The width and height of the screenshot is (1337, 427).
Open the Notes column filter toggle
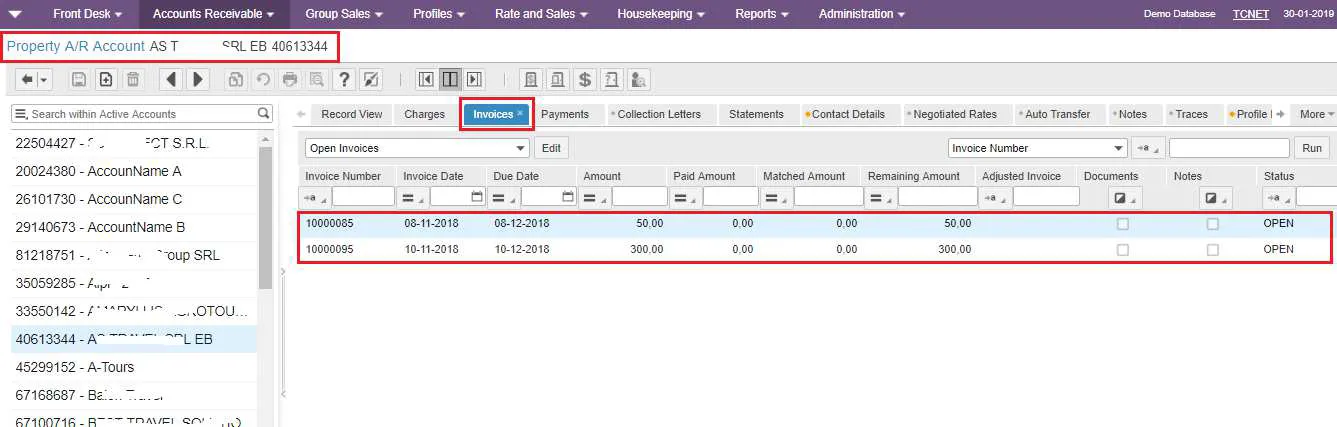tap(1216, 197)
